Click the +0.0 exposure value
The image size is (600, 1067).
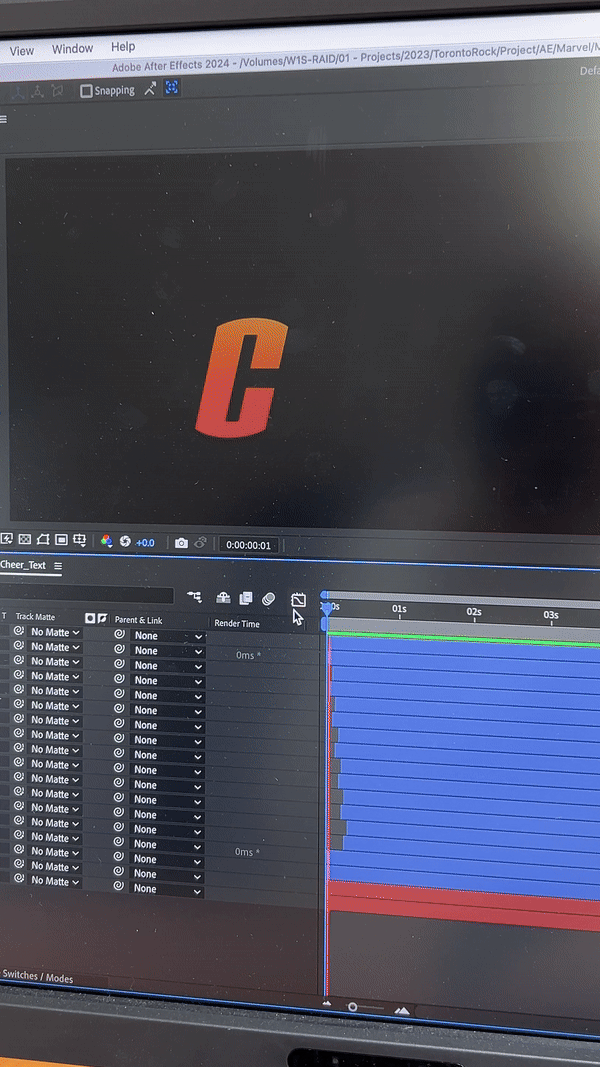(145, 543)
